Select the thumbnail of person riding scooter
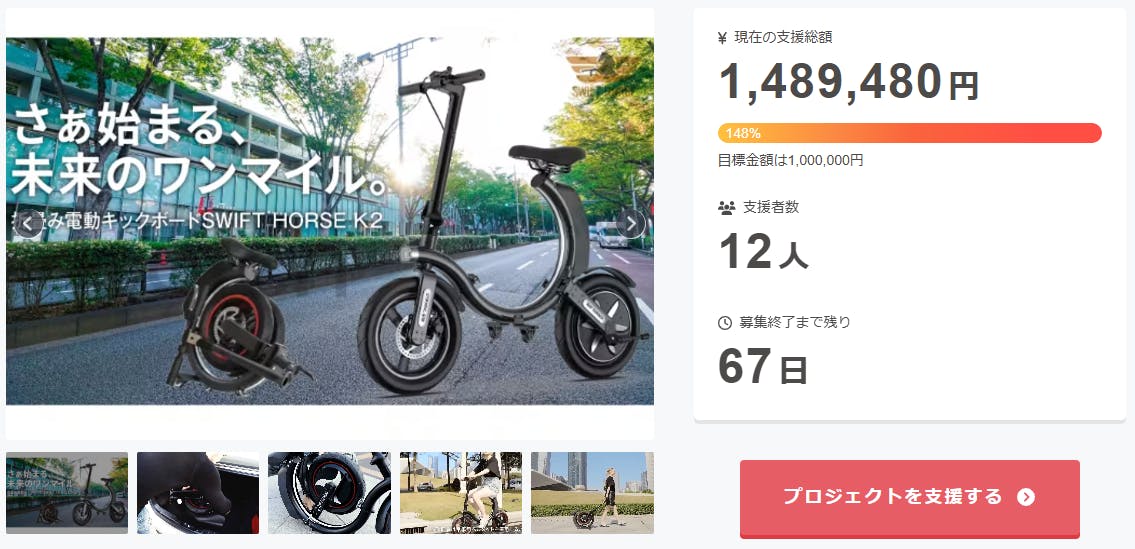The image size is (1135, 549). (460, 493)
